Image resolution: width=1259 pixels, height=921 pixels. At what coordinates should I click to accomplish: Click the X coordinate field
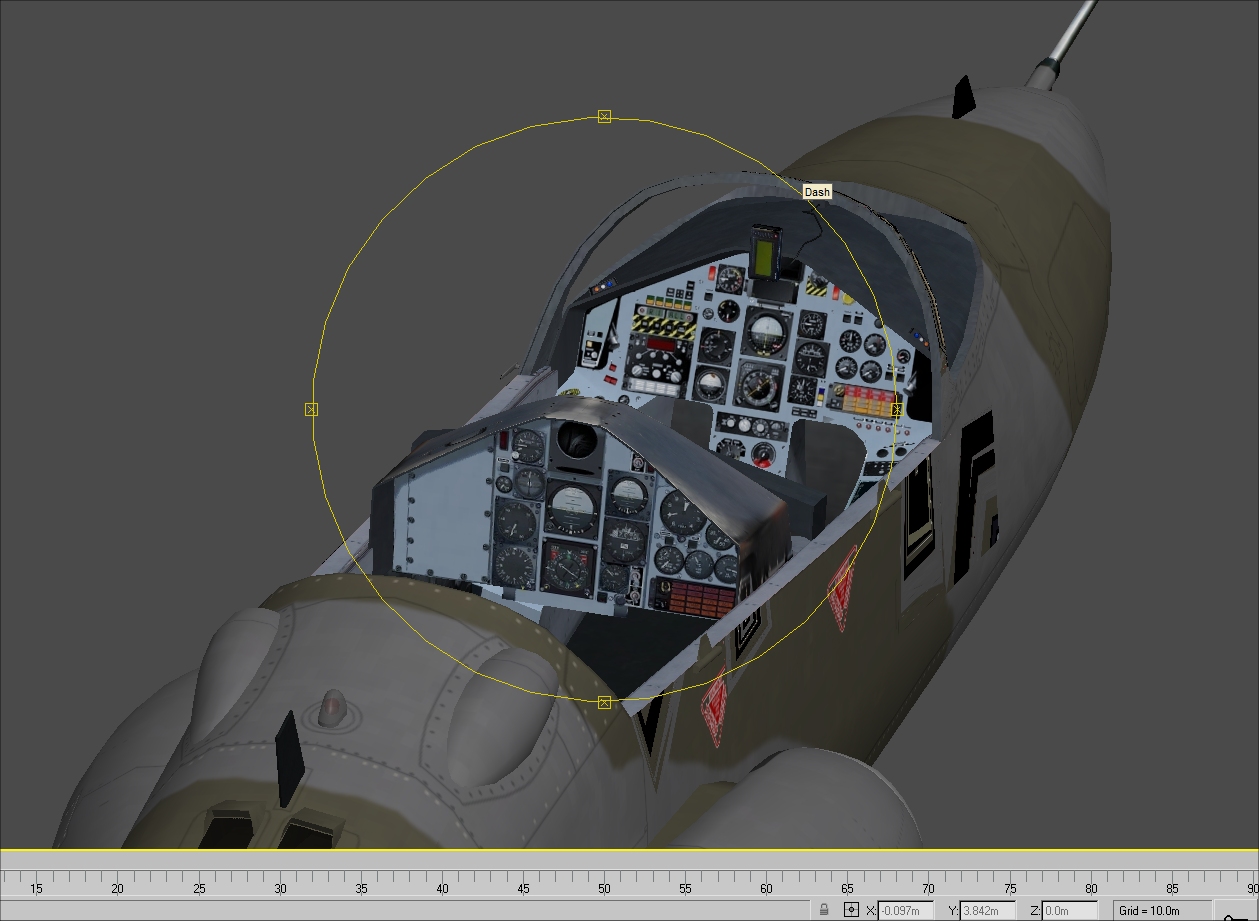pos(905,910)
